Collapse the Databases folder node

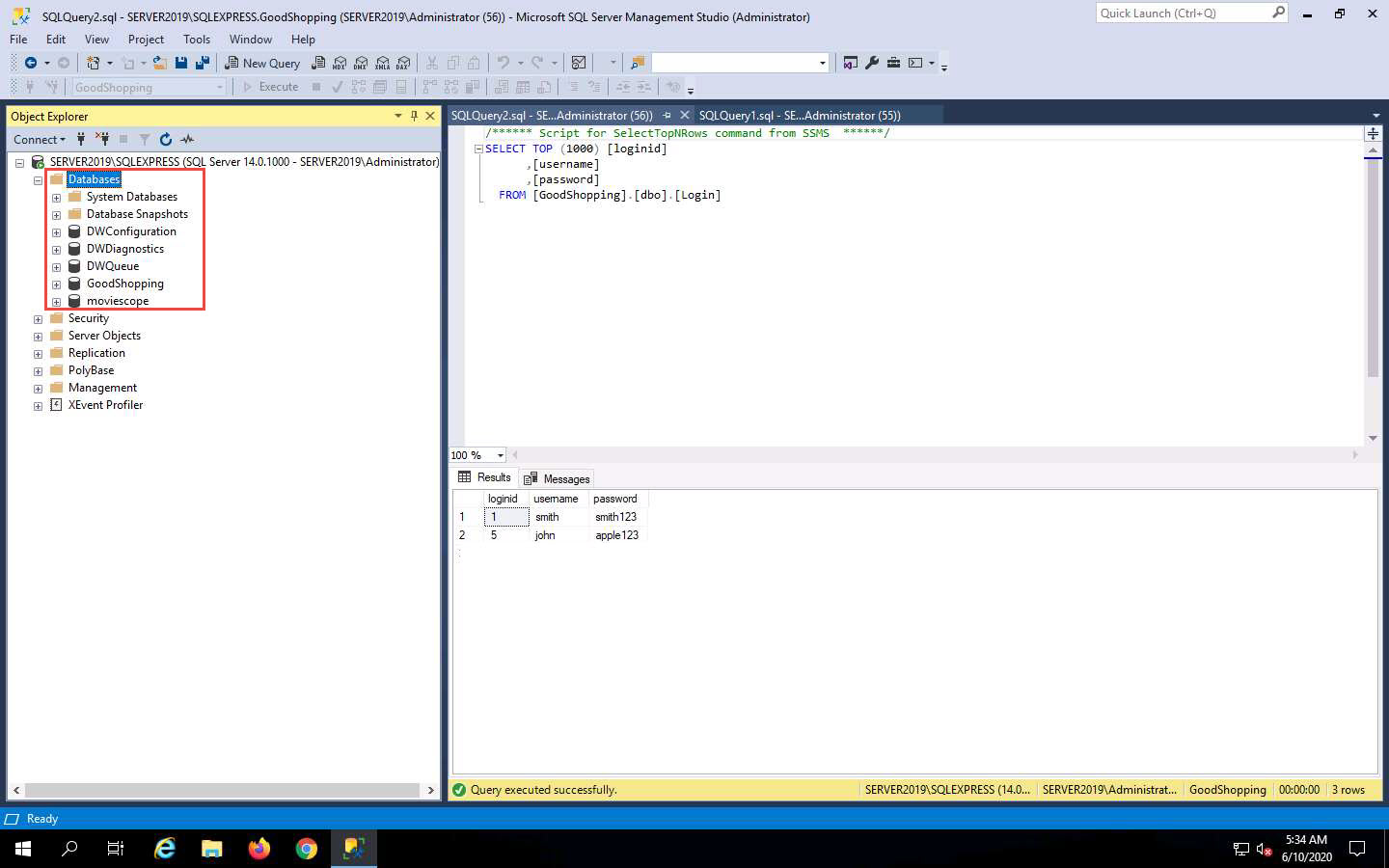pyautogui.click(x=38, y=180)
